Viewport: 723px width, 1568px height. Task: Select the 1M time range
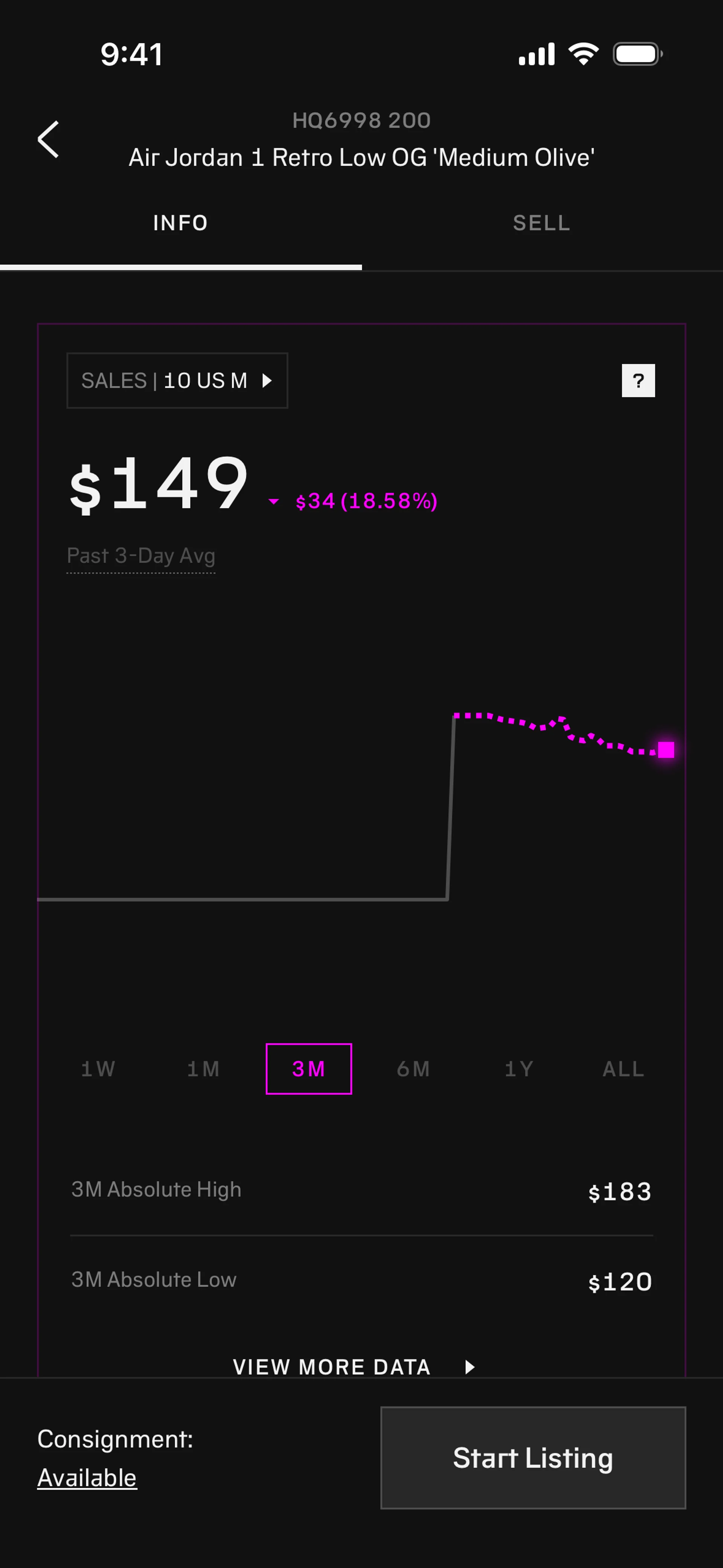pyautogui.click(x=203, y=1069)
